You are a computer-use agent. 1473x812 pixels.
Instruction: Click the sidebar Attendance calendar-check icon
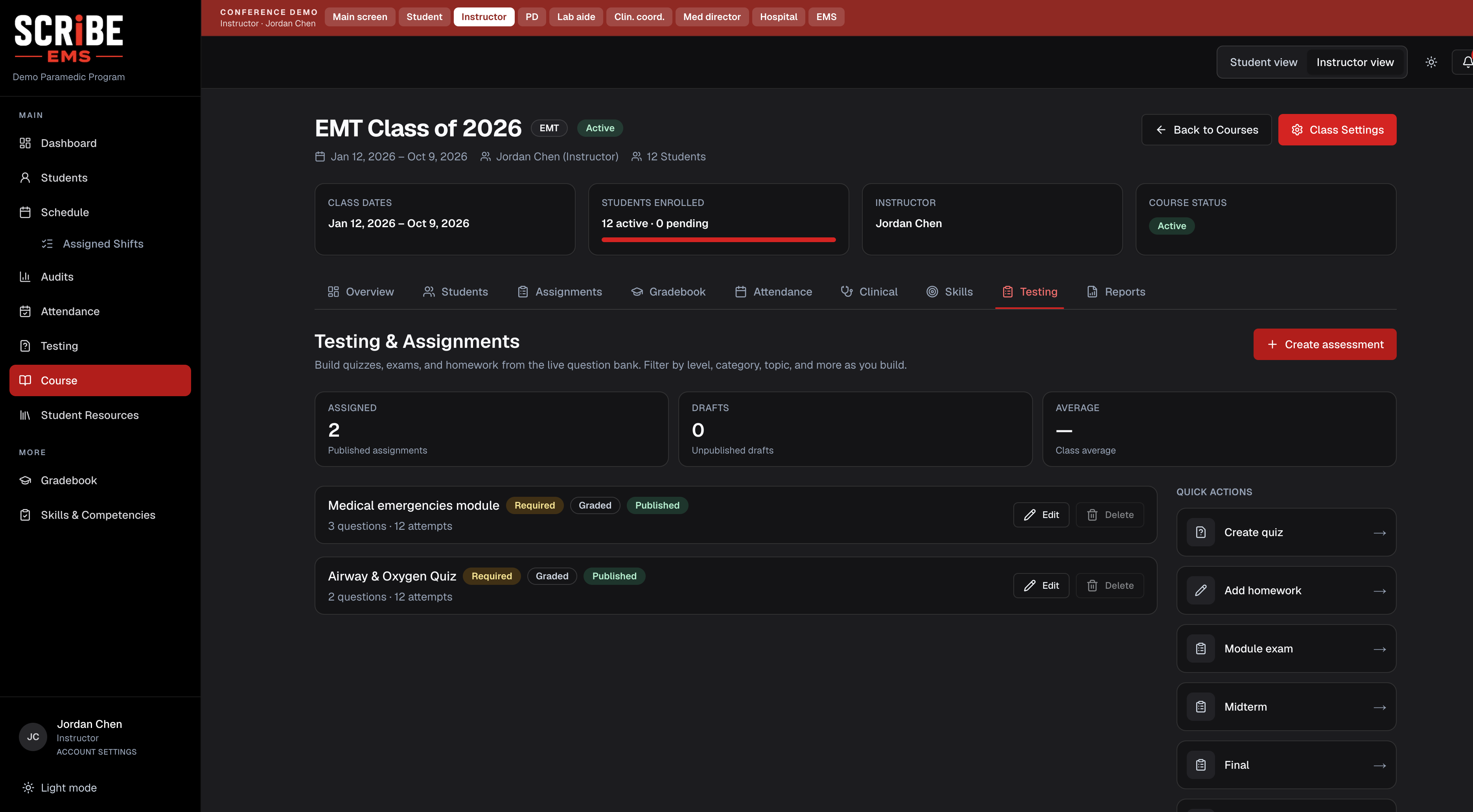coord(25,311)
